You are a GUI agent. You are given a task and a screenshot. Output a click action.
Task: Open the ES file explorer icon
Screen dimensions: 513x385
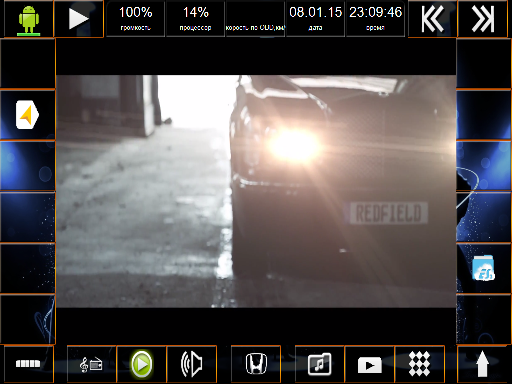pyautogui.click(x=483, y=268)
